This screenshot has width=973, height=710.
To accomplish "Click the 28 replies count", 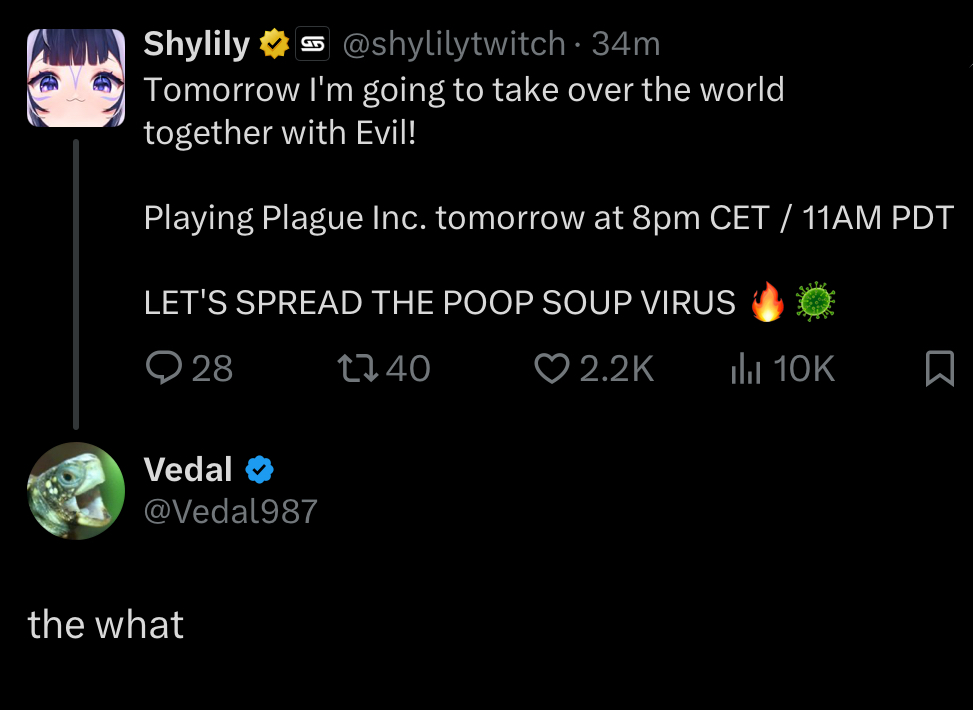I will point(212,370).
